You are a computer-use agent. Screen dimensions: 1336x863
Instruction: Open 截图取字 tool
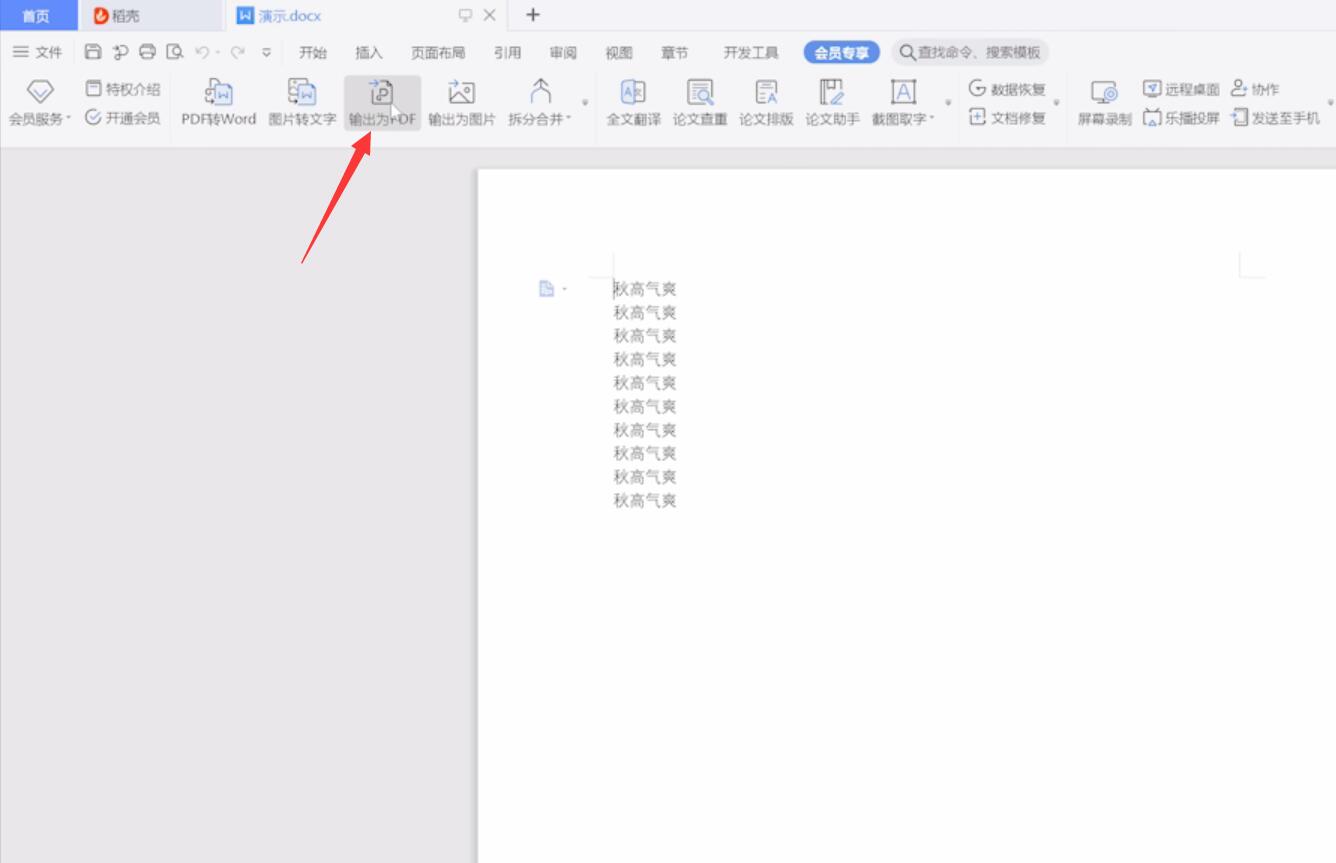point(903,103)
